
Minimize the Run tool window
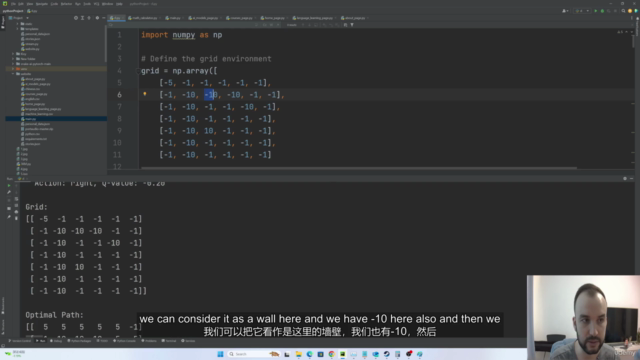[x=631, y=178]
